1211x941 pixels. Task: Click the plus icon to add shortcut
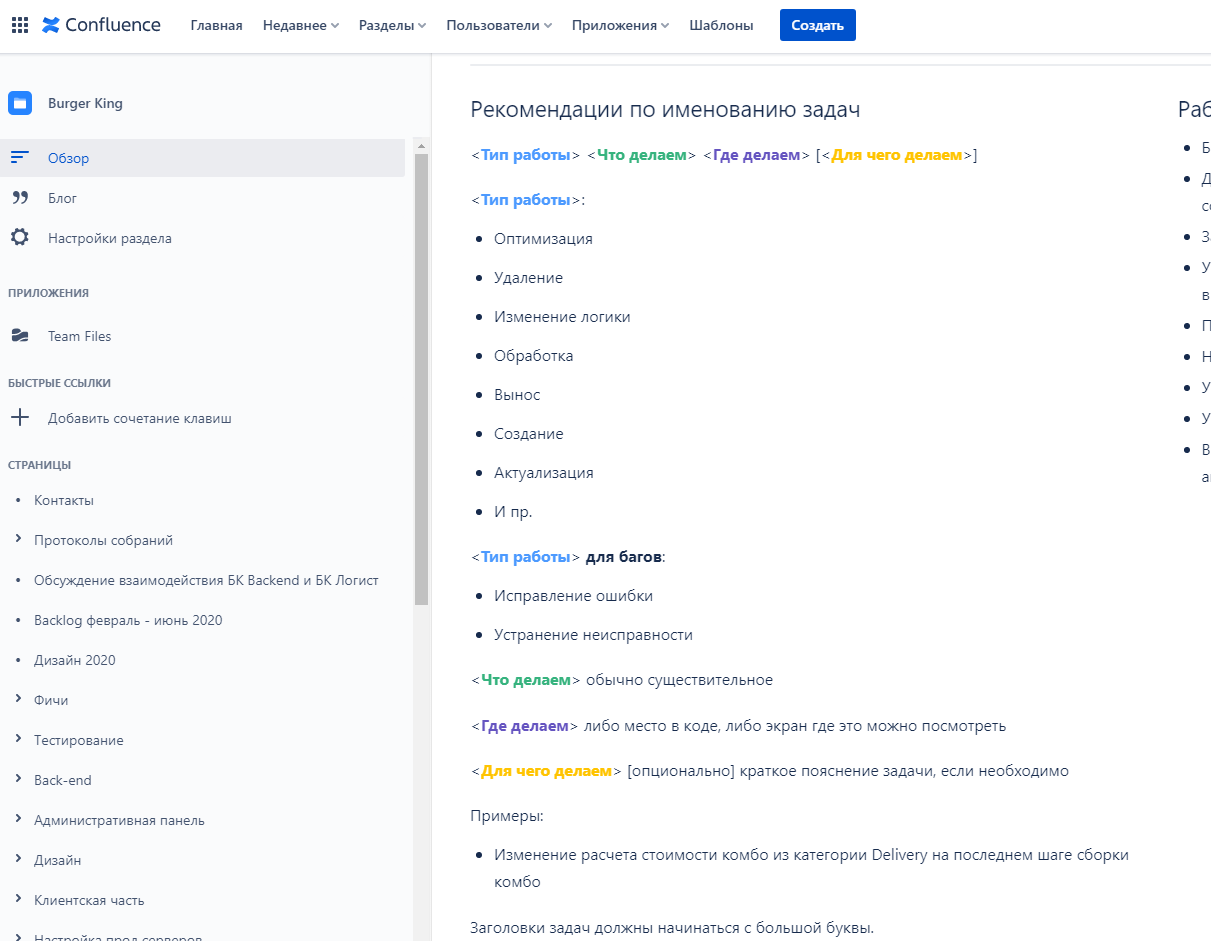[x=20, y=418]
